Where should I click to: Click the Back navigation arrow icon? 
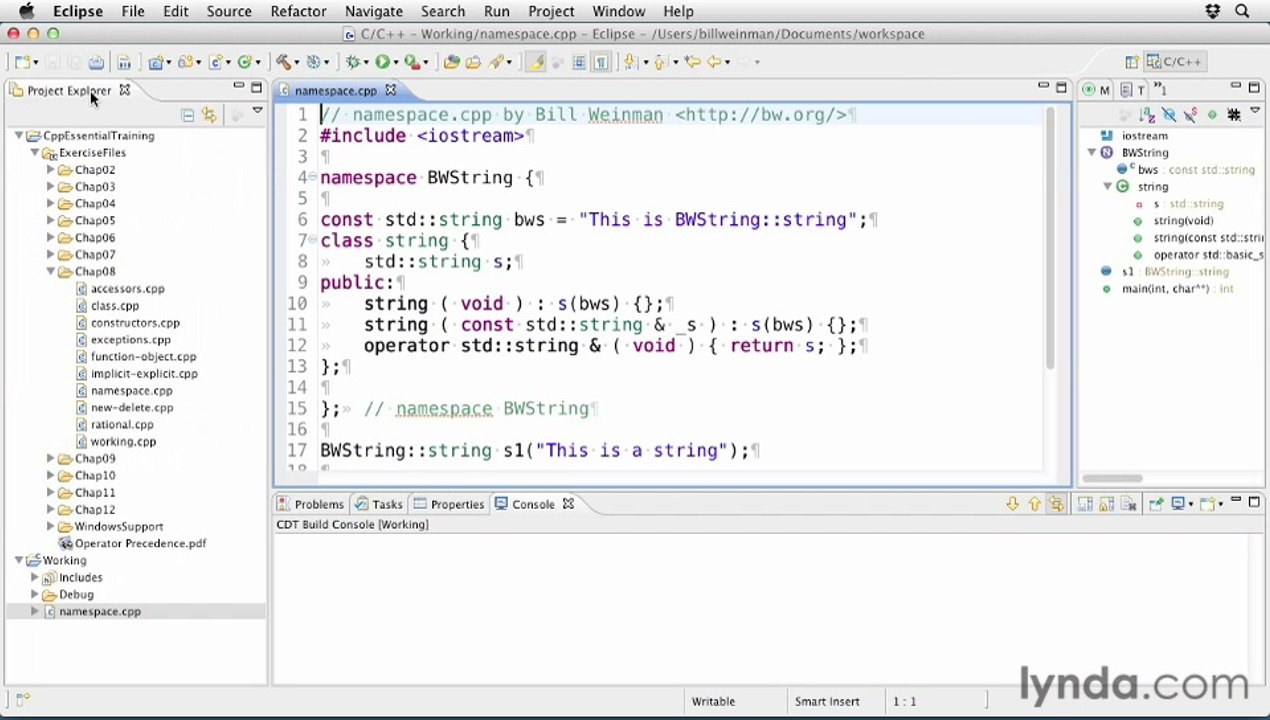coord(714,62)
